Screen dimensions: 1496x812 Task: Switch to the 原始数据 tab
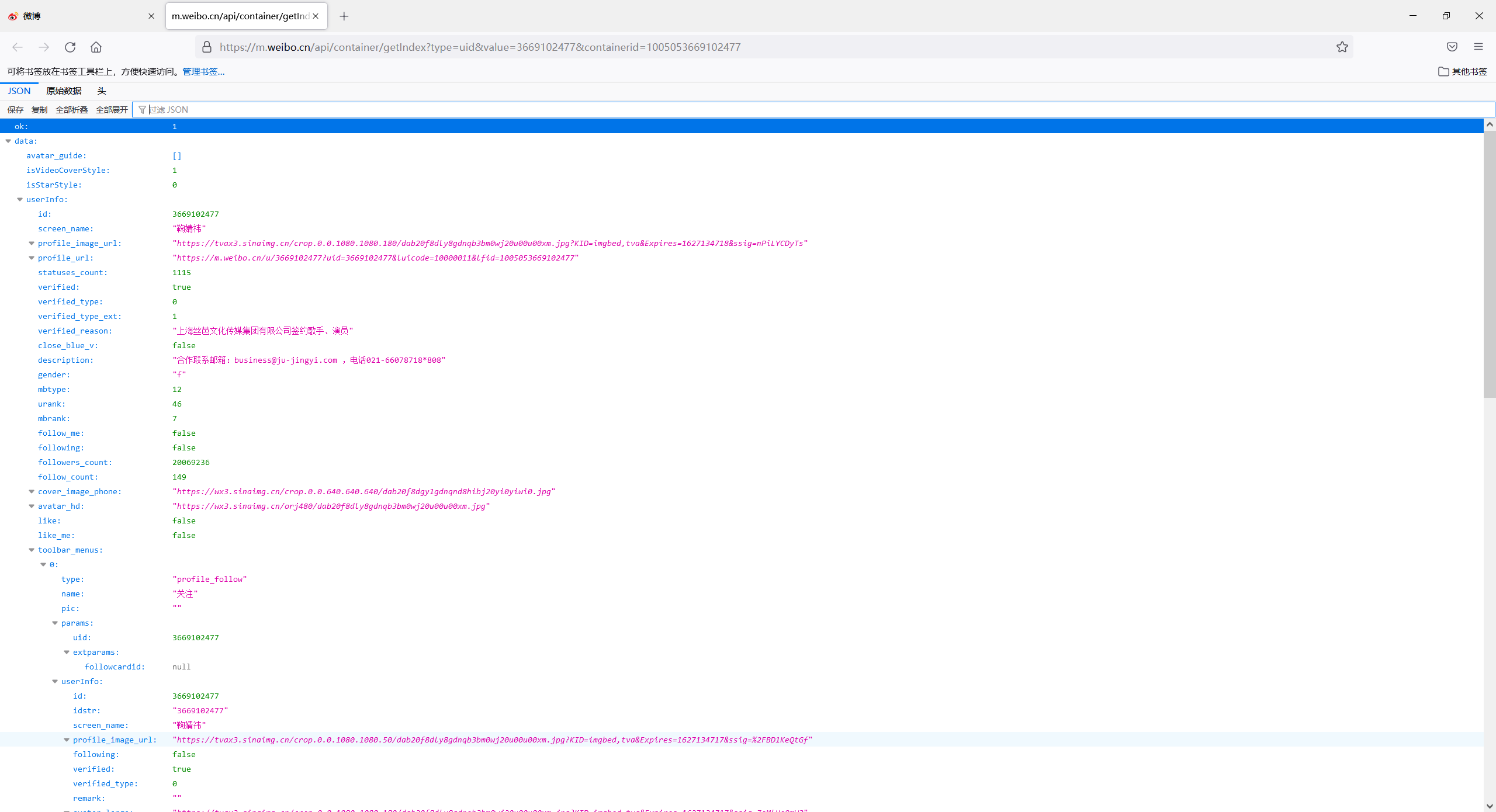(64, 91)
